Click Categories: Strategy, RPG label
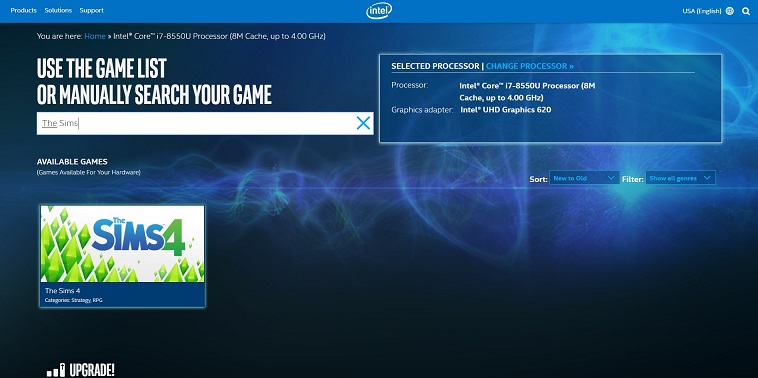 [x=73, y=300]
